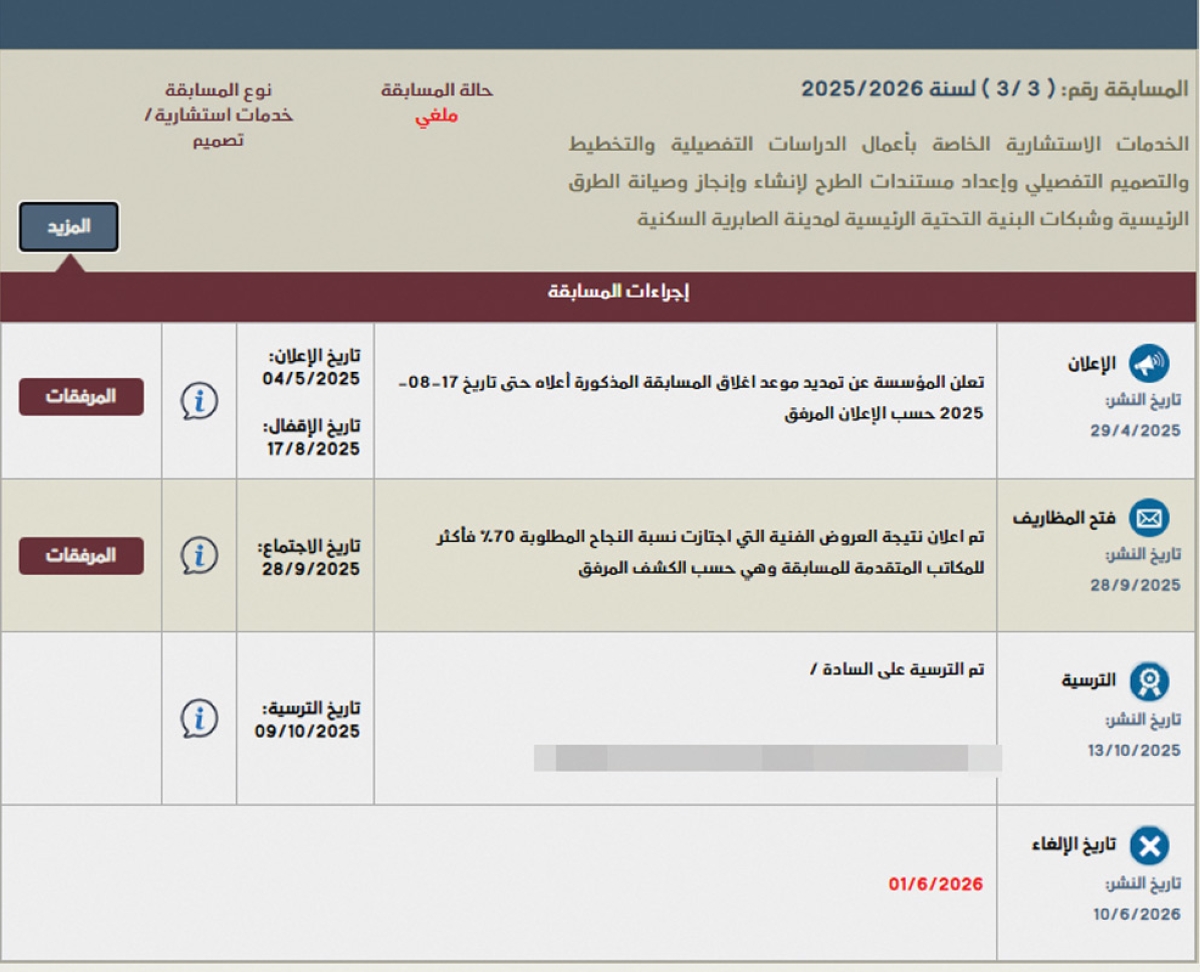The height and width of the screenshot is (972, 1200).
Task: Click the technical offers result text
Action: [x=711, y=552]
